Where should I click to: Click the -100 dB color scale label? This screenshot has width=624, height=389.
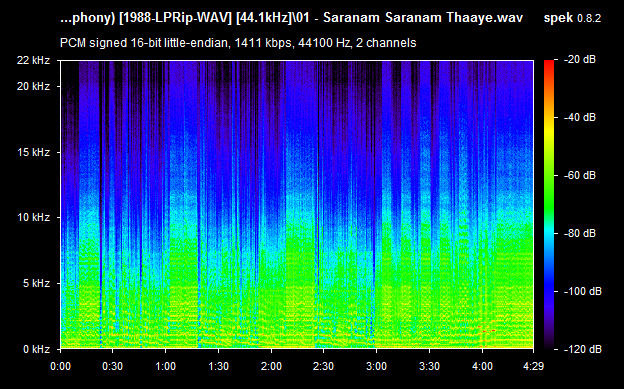click(583, 291)
